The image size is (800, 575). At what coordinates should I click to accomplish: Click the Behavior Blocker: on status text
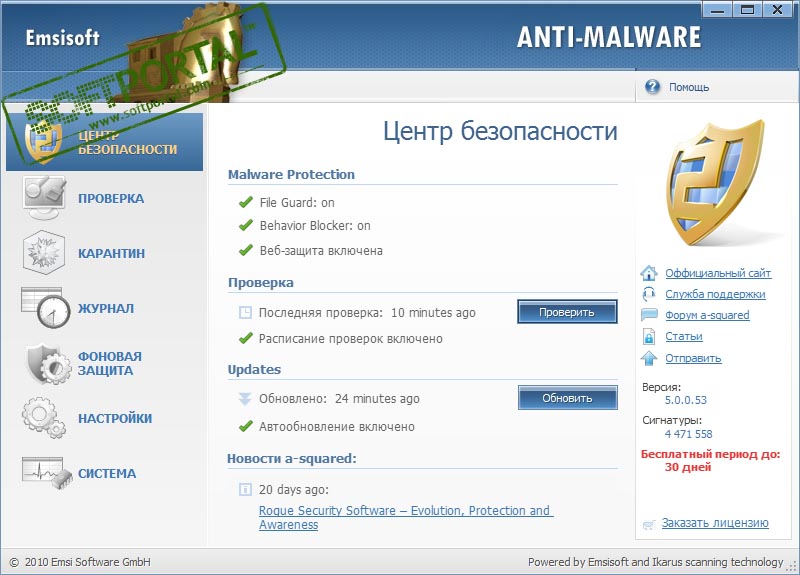coord(315,226)
